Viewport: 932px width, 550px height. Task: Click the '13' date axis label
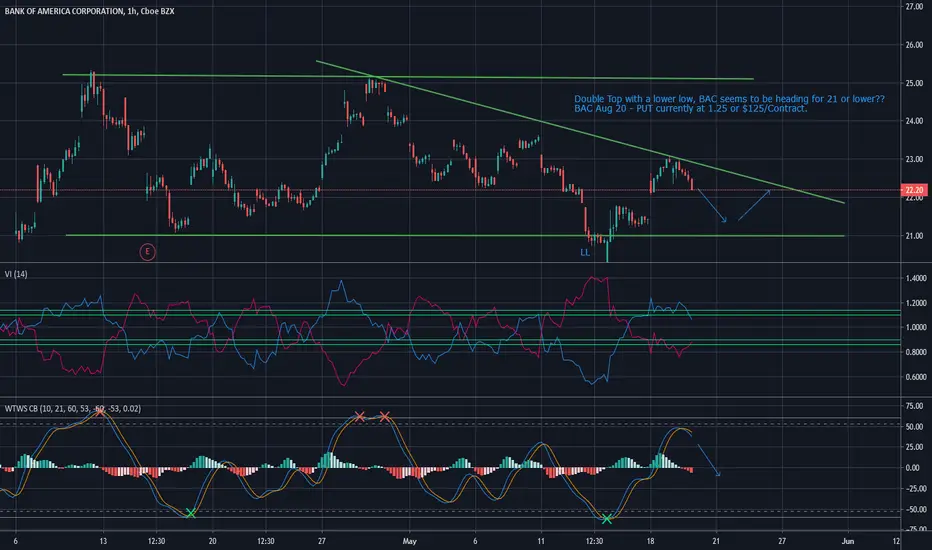(103, 541)
